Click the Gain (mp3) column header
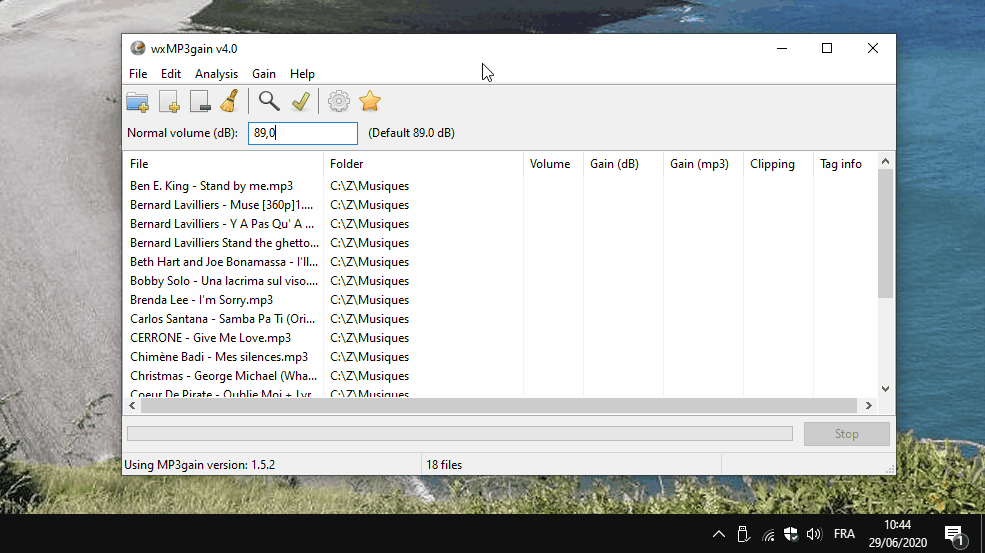Image resolution: width=985 pixels, height=553 pixels. click(703, 164)
